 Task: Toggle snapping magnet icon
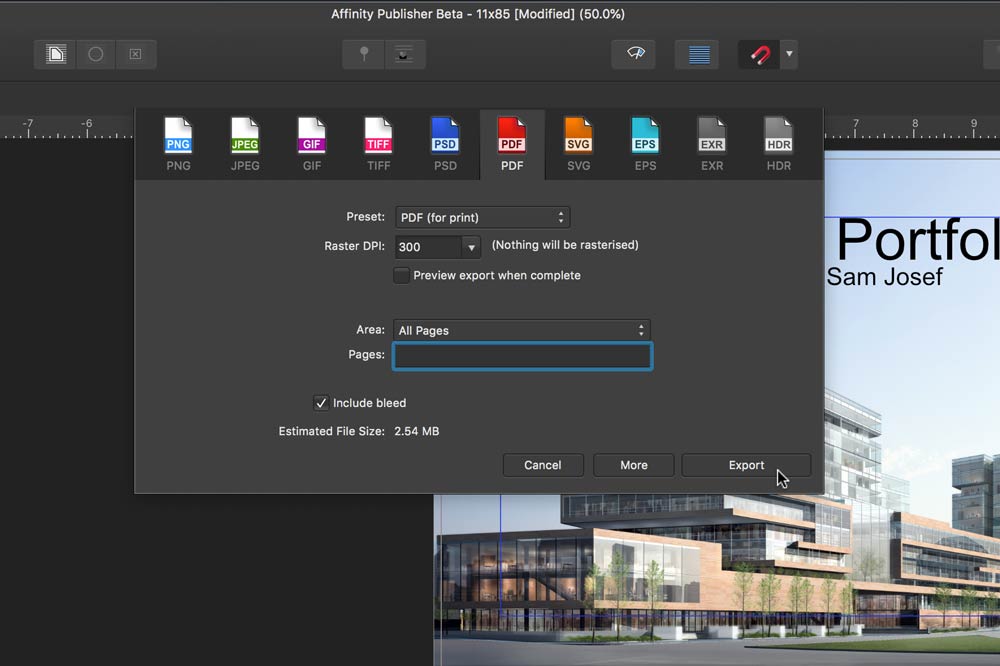[759, 54]
